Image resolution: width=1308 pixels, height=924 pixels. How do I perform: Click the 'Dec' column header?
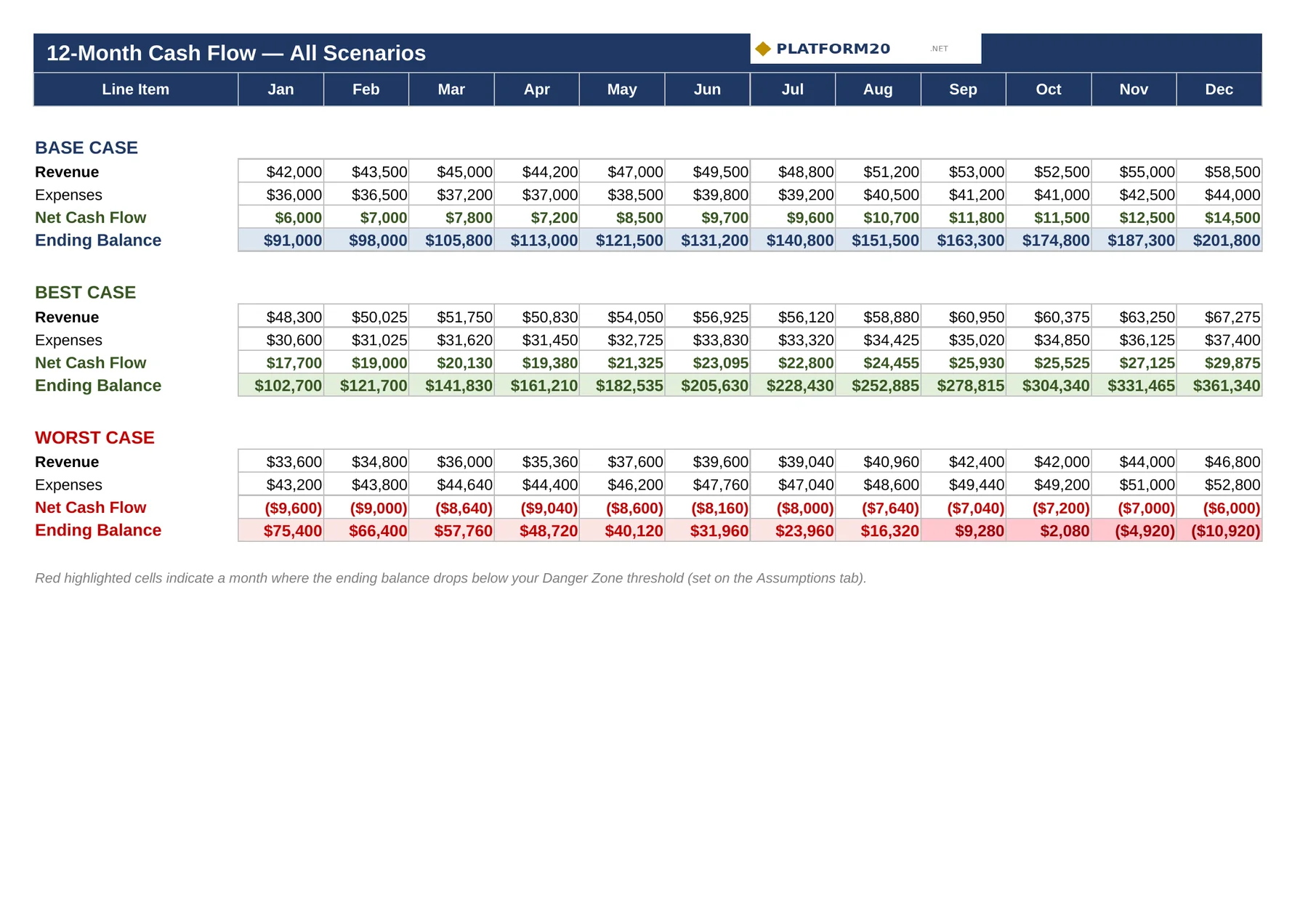(x=1219, y=89)
